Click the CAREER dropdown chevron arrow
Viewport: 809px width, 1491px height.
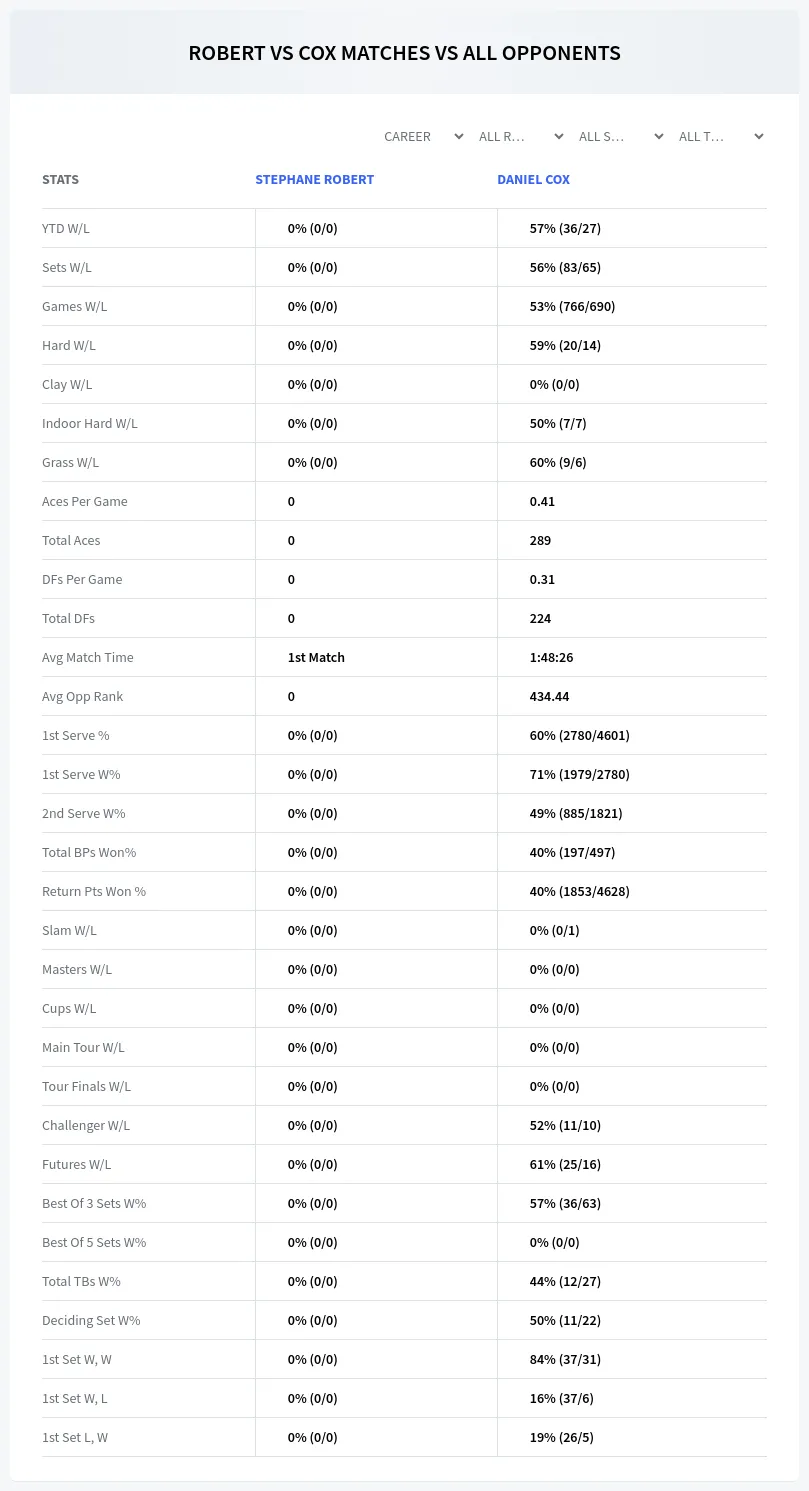point(459,136)
